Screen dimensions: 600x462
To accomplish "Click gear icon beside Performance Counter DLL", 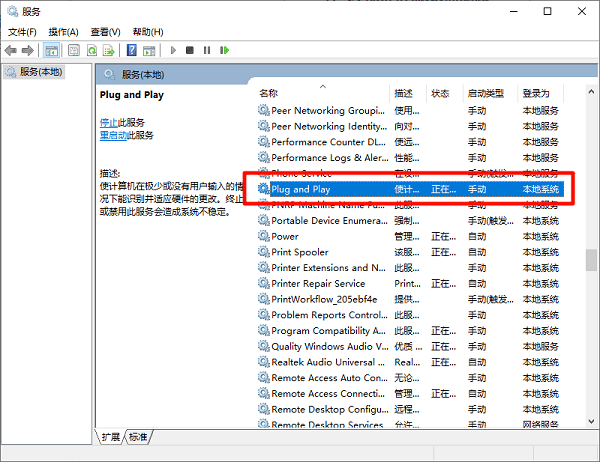I will coord(264,142).
